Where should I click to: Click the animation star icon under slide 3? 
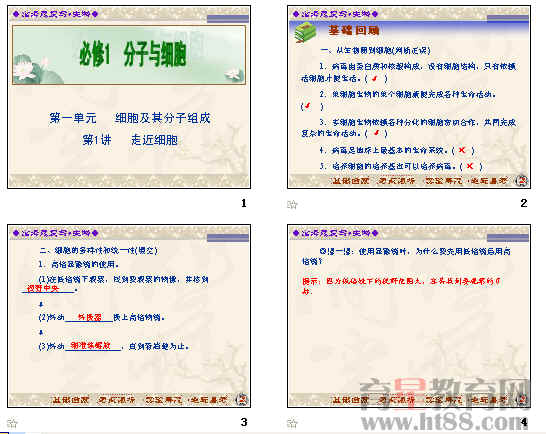(12, 423)
